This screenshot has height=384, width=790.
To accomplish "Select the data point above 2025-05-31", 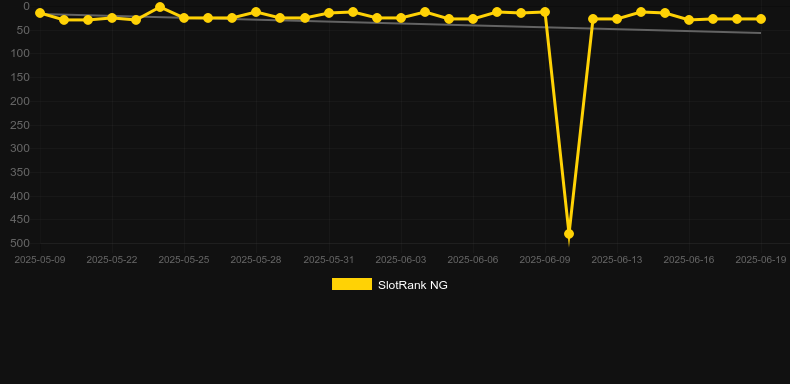I will [x=329, y=13].
